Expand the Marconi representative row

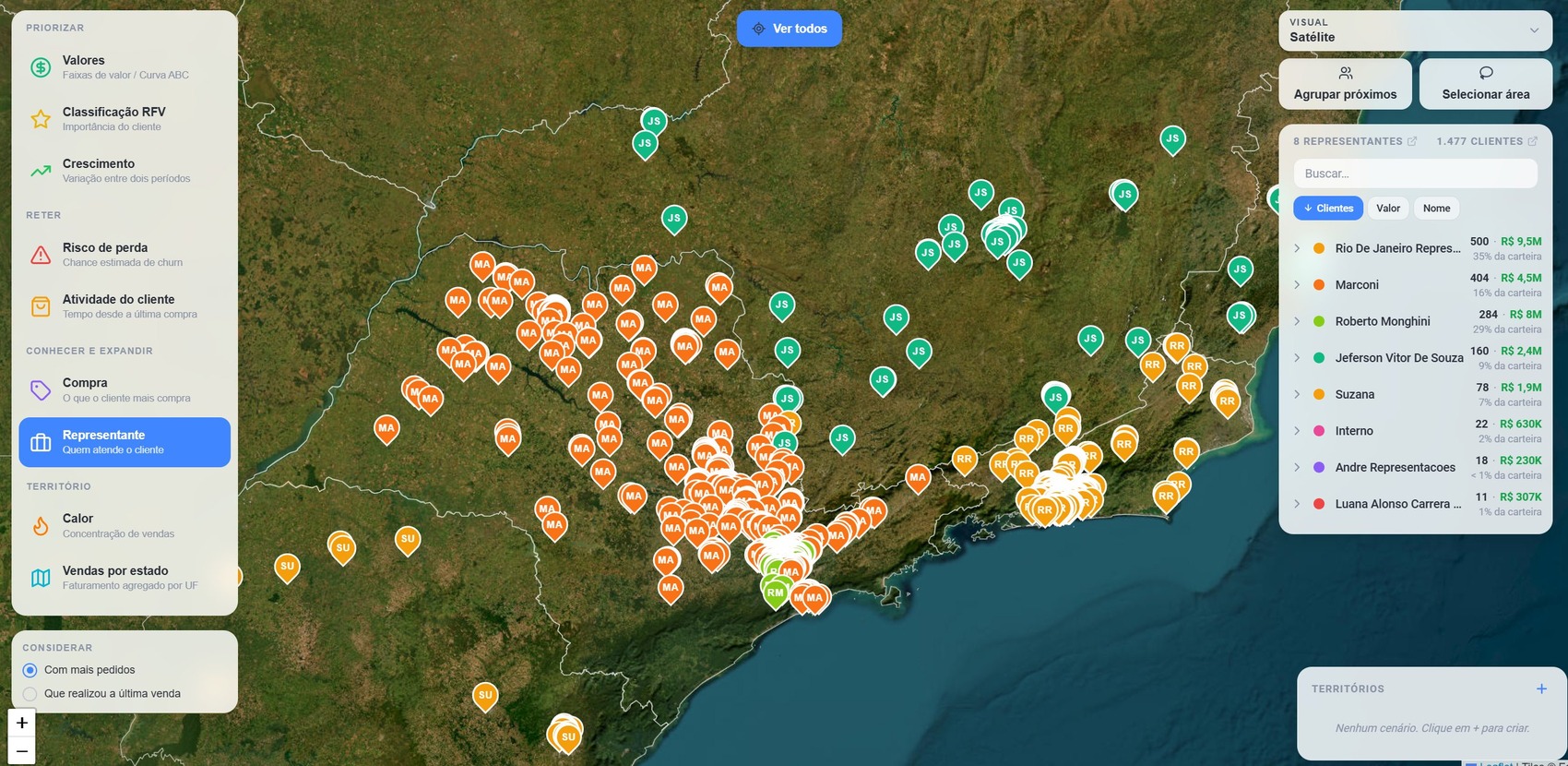tap(1297, 284)
